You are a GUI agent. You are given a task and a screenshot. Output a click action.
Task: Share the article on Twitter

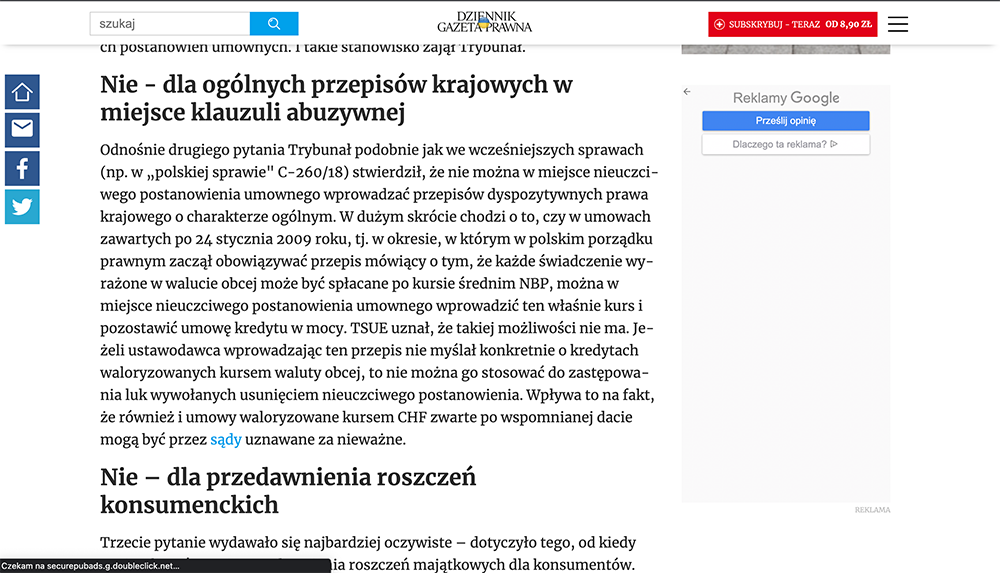click(x=22, y=206)
